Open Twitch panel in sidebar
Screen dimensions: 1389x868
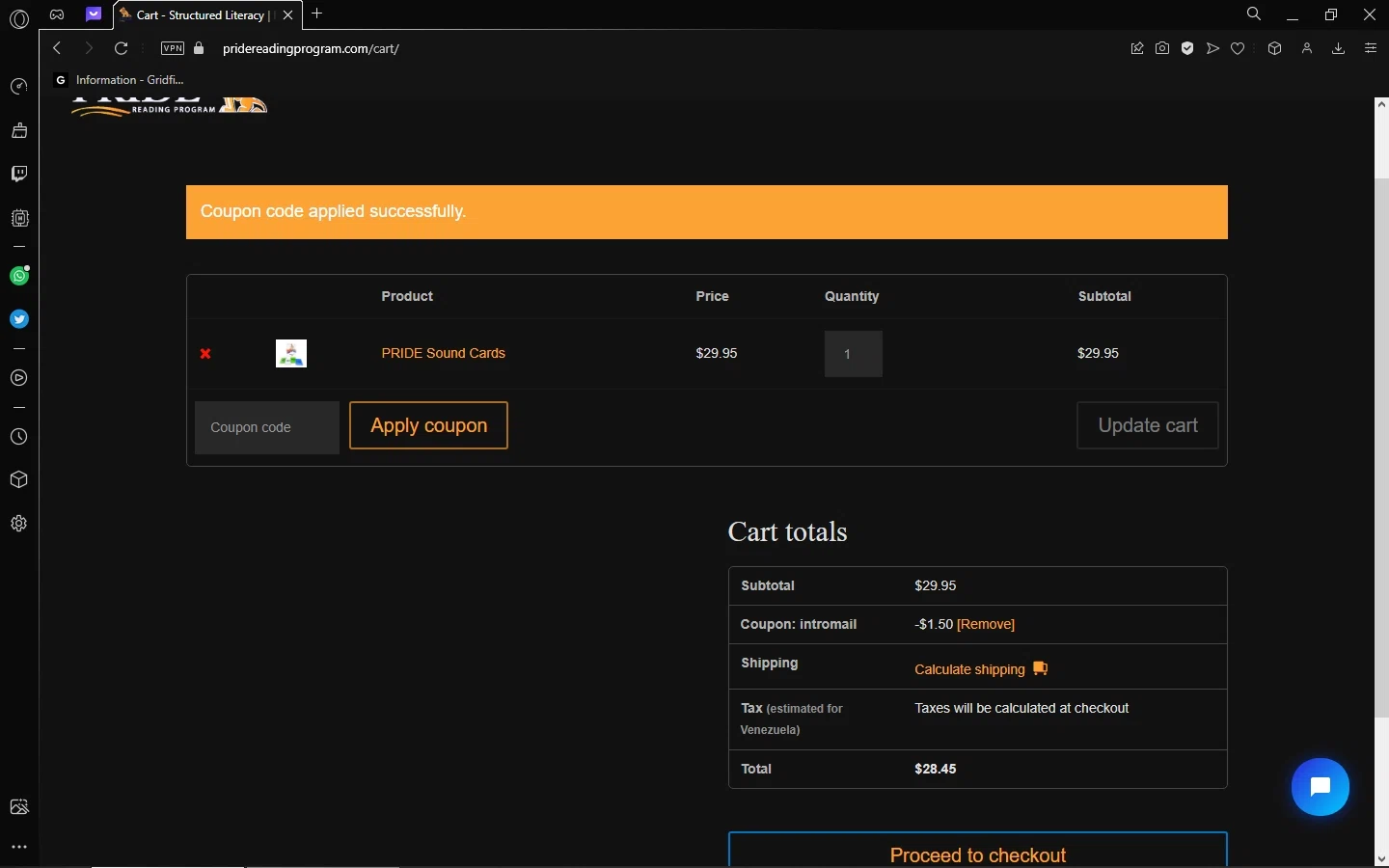[x=19, y=174]
